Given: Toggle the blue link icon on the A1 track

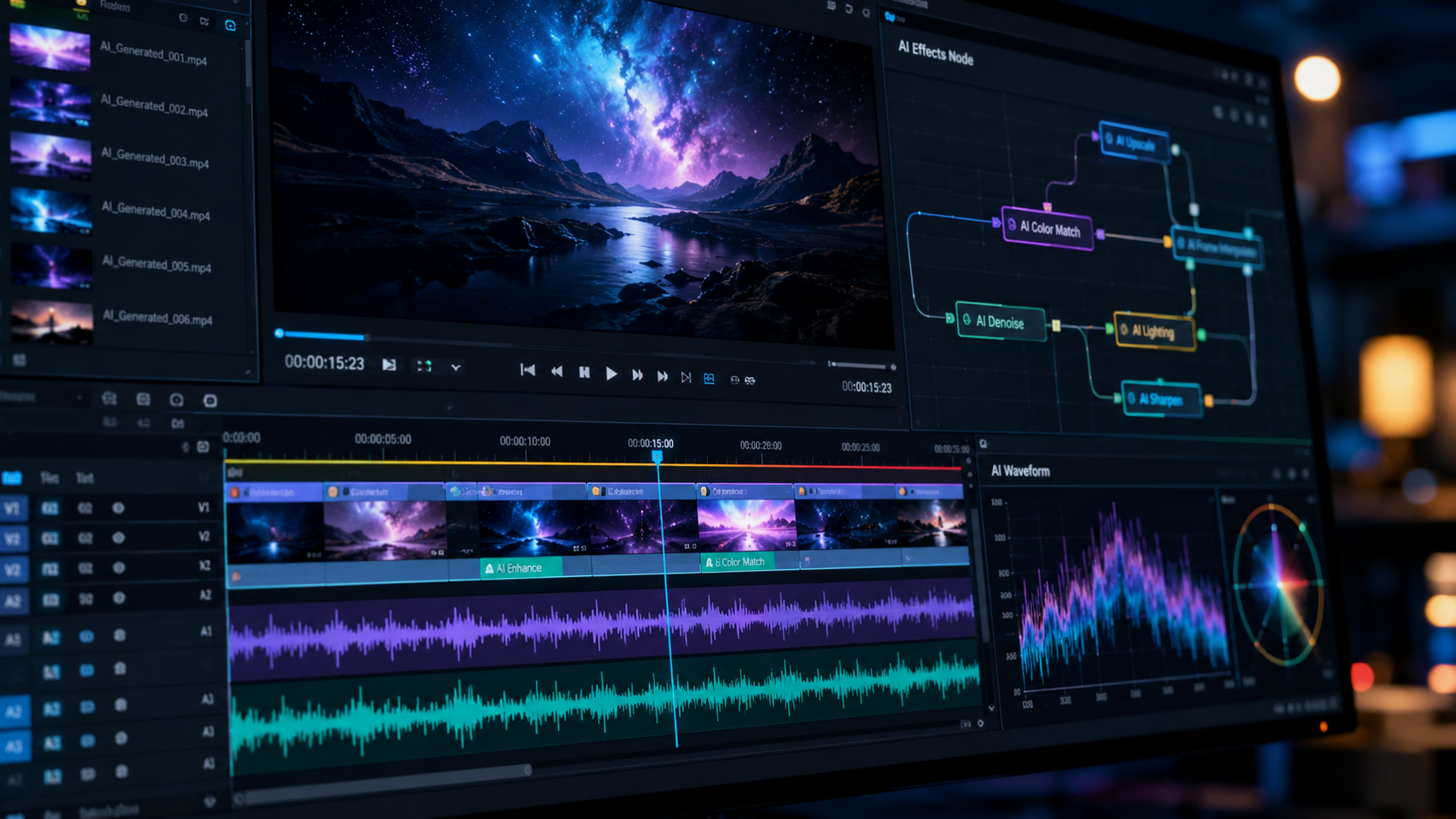Looking at the screenshot, I should [86, 637].
